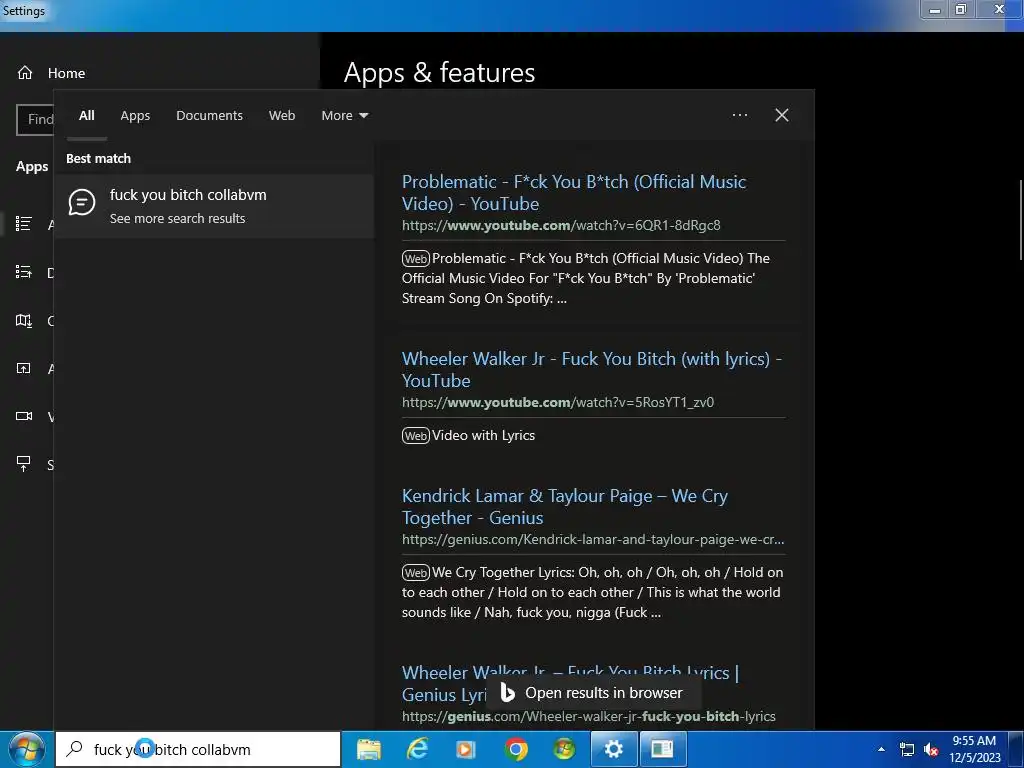The height and width of the screenshot is (768, 1024).
Task: Launch Internet Explorer from taskbar
Action: coord(417,749)
